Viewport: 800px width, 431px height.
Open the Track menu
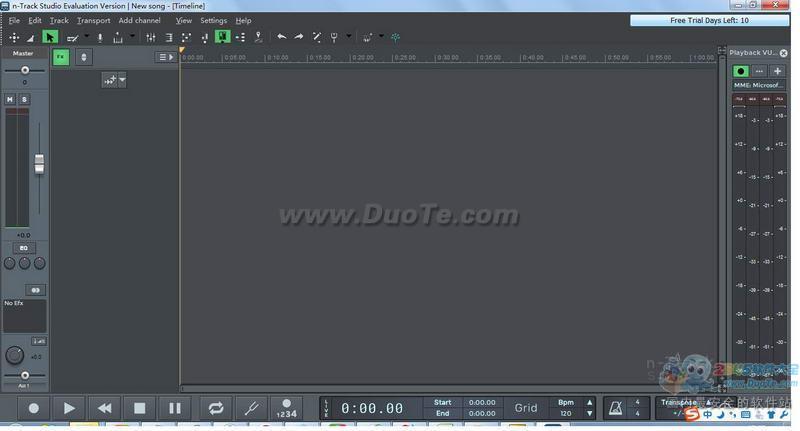click(59, 20)
